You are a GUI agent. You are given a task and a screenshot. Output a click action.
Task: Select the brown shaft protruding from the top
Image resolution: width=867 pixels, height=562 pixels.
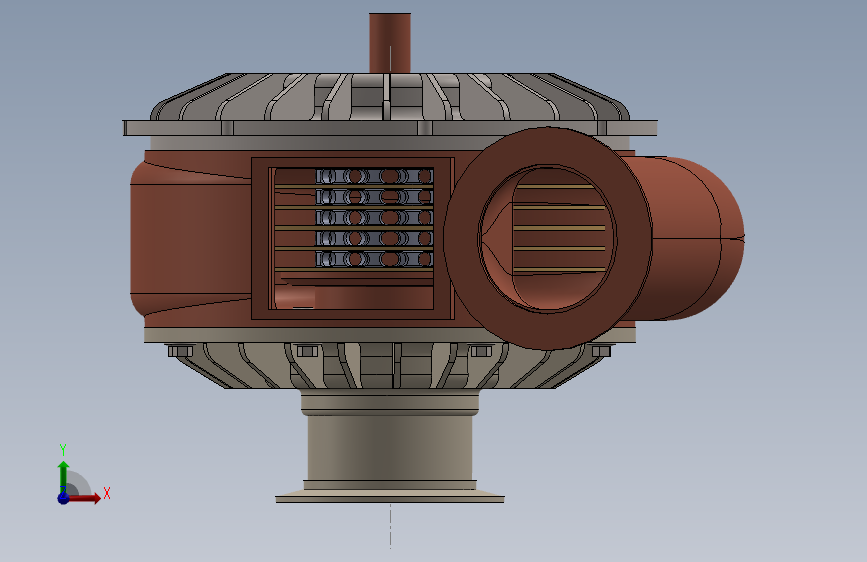pyautogui.click(x=390, y=43)
